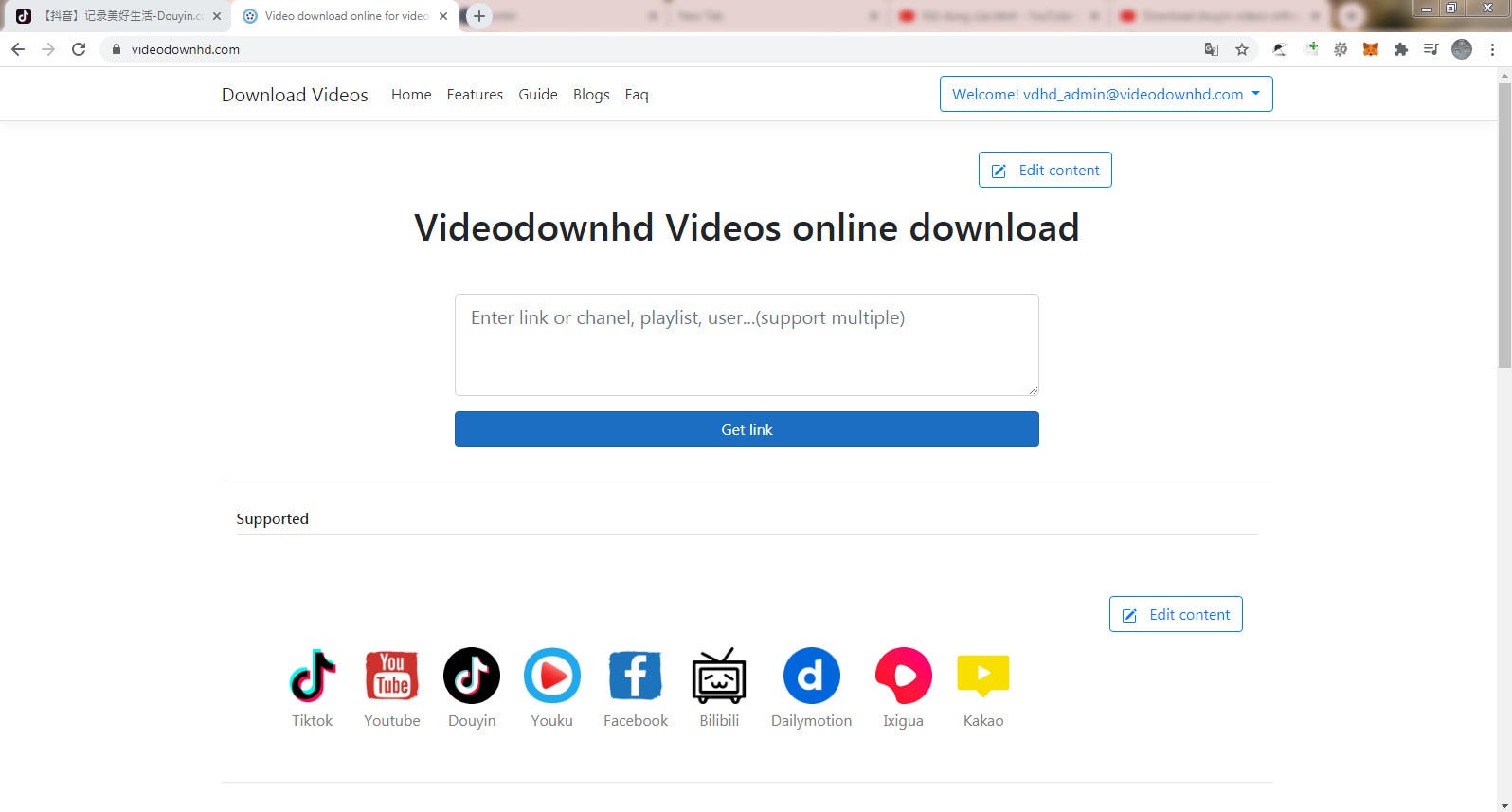Click the scrollbar down arrow
The width and height of the screenshot is (1512, 812).
tap(1503, 806)
